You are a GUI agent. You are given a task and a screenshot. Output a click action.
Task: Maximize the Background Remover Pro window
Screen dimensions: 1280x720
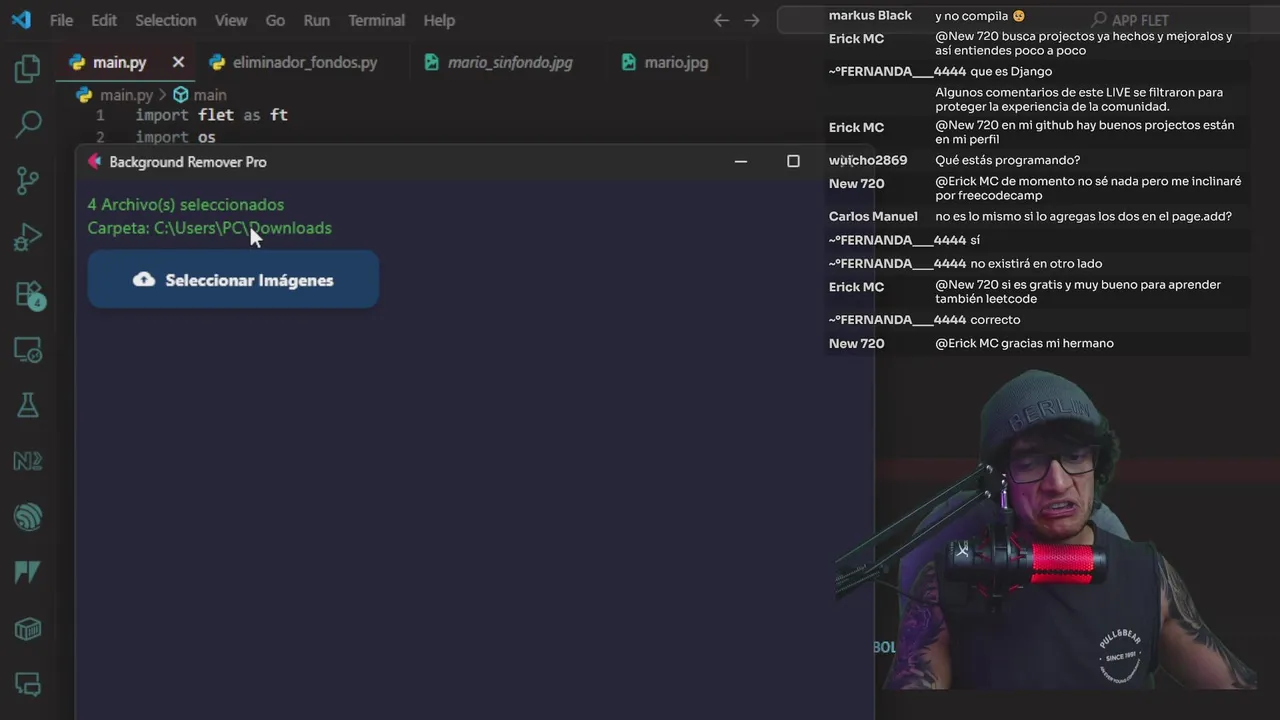(793, 161)
